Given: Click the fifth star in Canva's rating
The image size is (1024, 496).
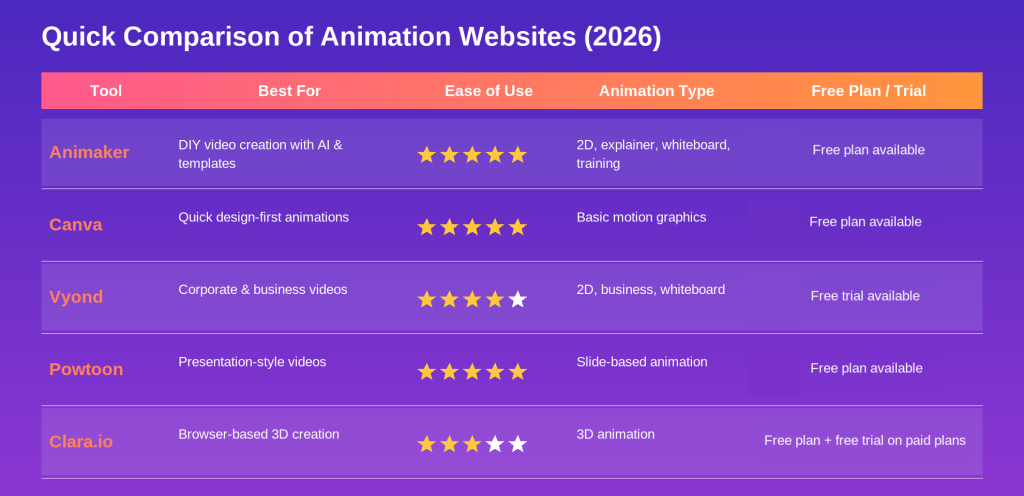Looking at the screenshot, I should coord(517,227).
